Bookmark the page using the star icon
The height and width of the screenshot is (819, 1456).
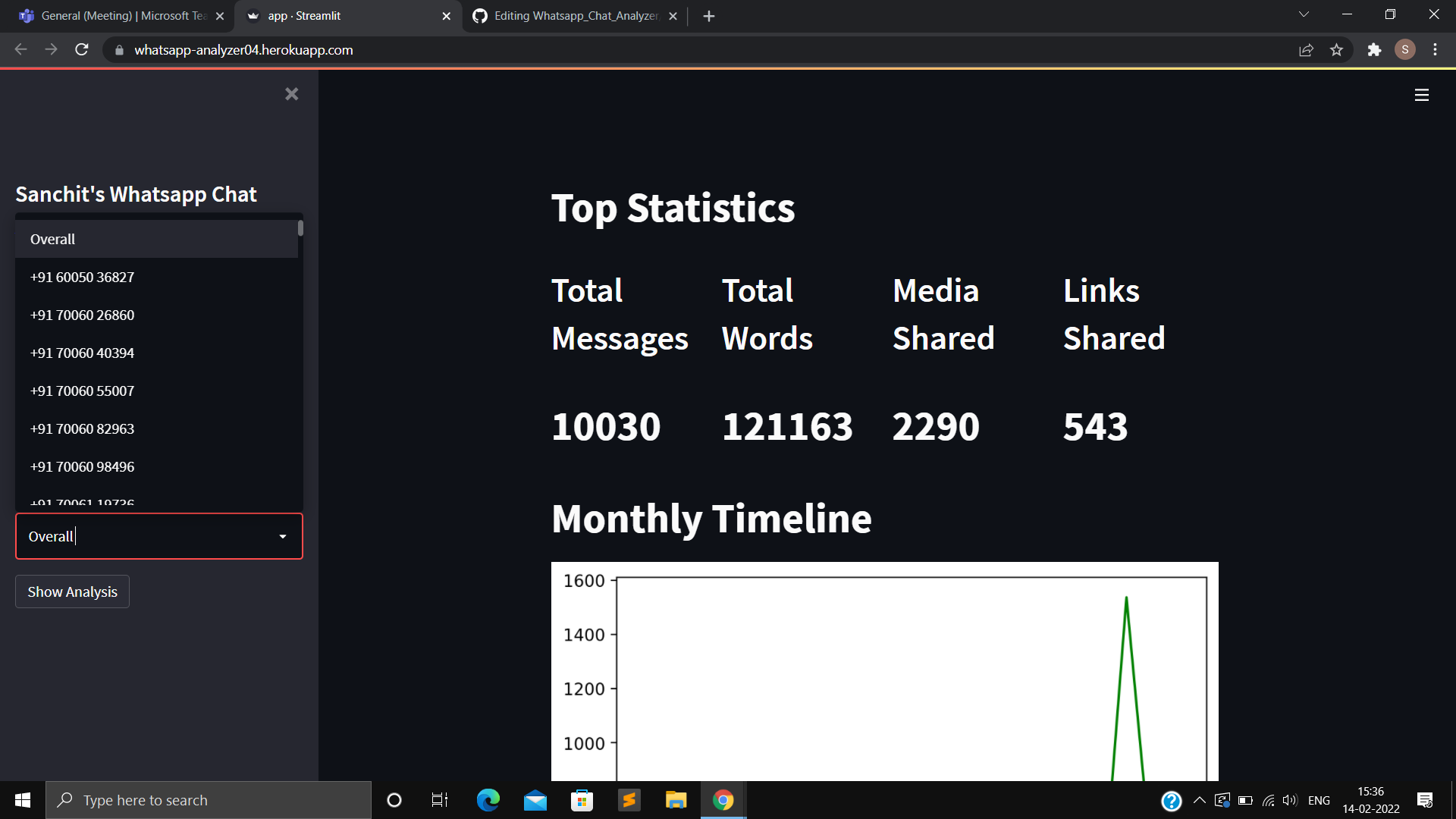pos(1337,49)
